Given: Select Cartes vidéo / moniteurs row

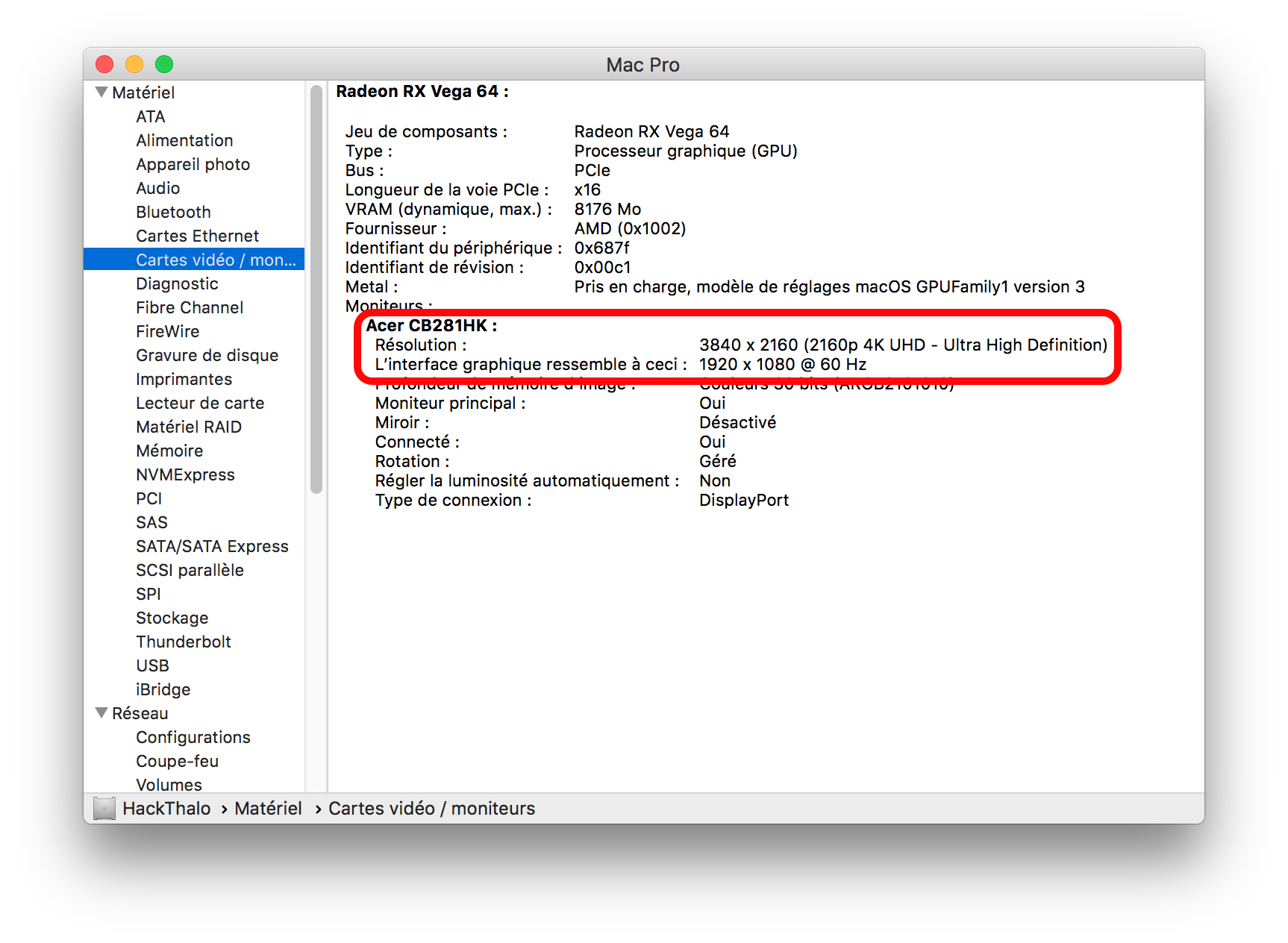Looking at the screenshot, I should click(x=194, y=260).
